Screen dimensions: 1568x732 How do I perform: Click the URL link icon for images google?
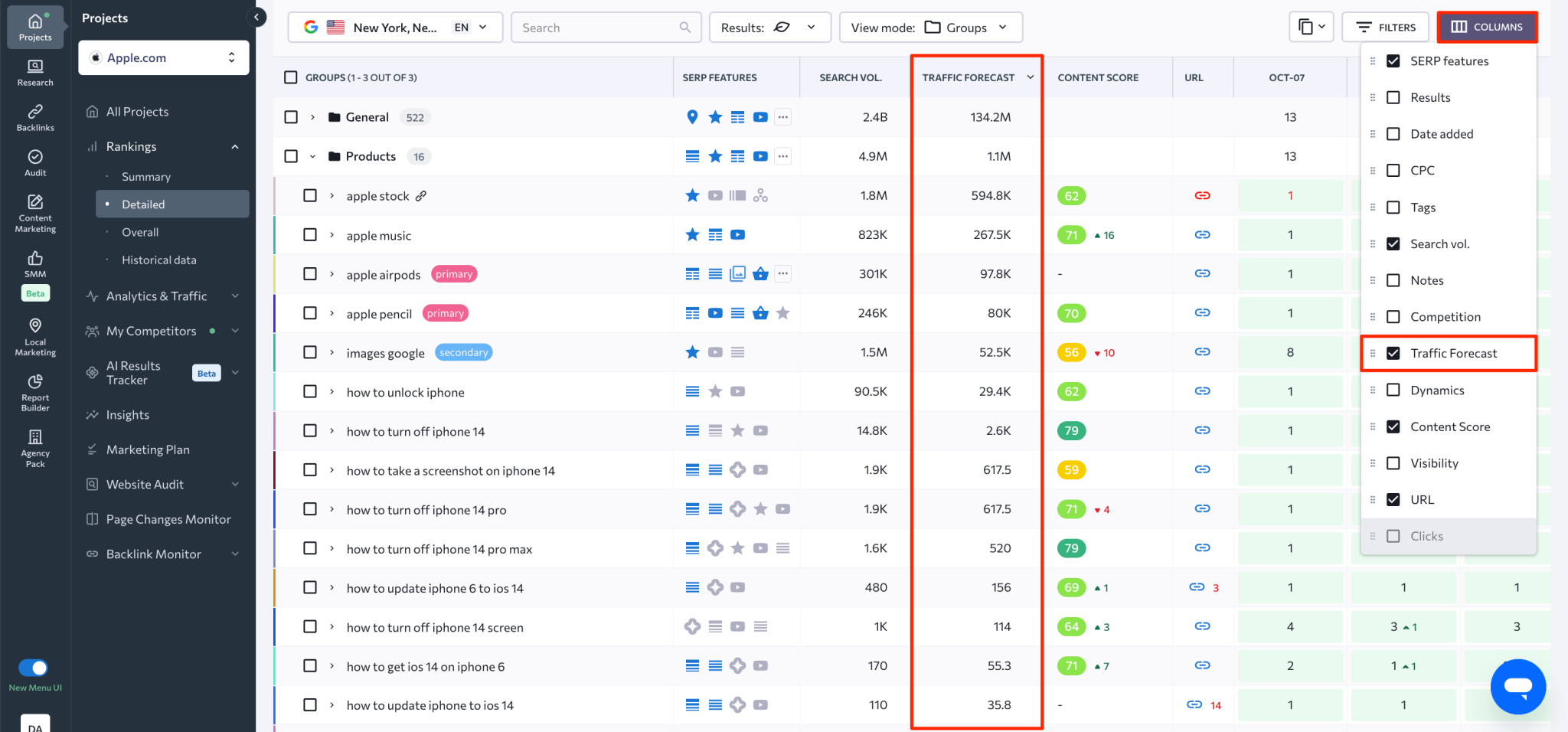(x=1202, y=352)
